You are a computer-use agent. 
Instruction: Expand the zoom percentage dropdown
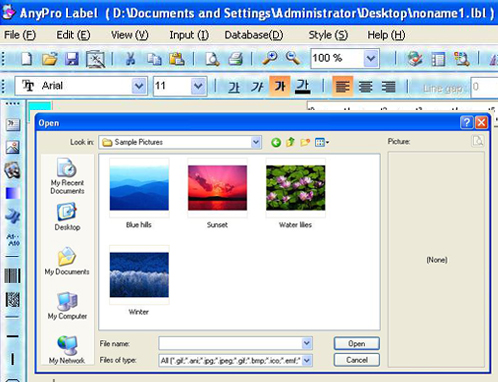tap(370, 59)
